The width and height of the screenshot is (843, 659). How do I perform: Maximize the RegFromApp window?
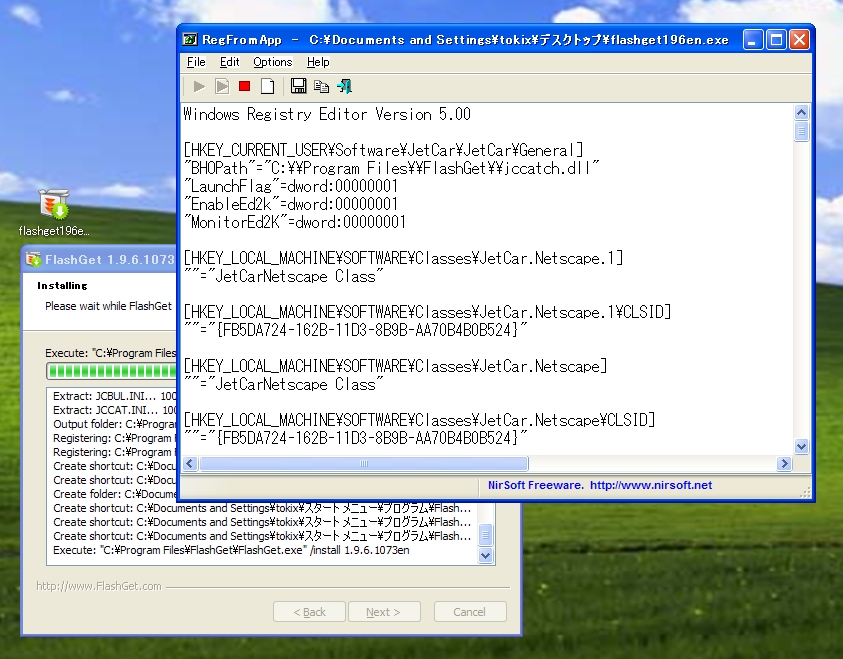point(776,40)
